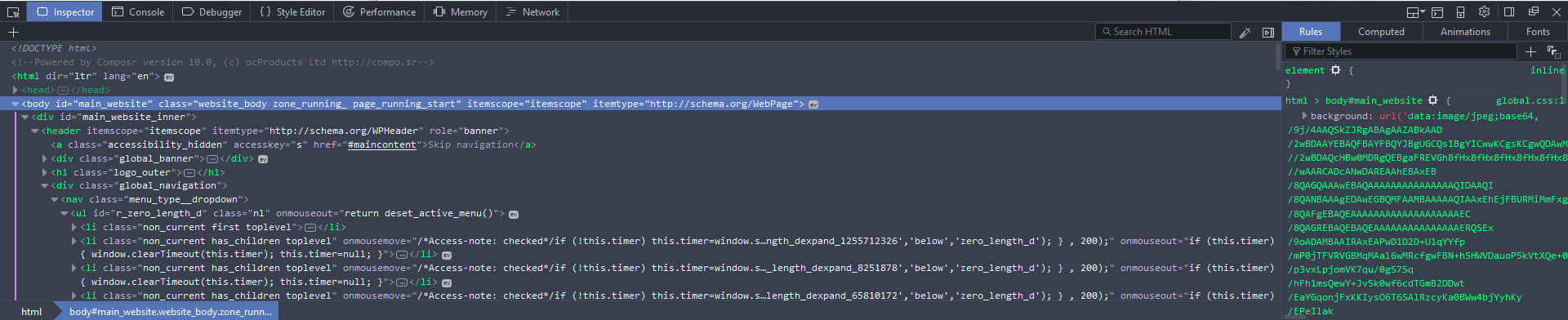The height and width of the screenshot is (320, 1568).
Task: Add new CSS rule plus icon
Action: pos(1530,51)
